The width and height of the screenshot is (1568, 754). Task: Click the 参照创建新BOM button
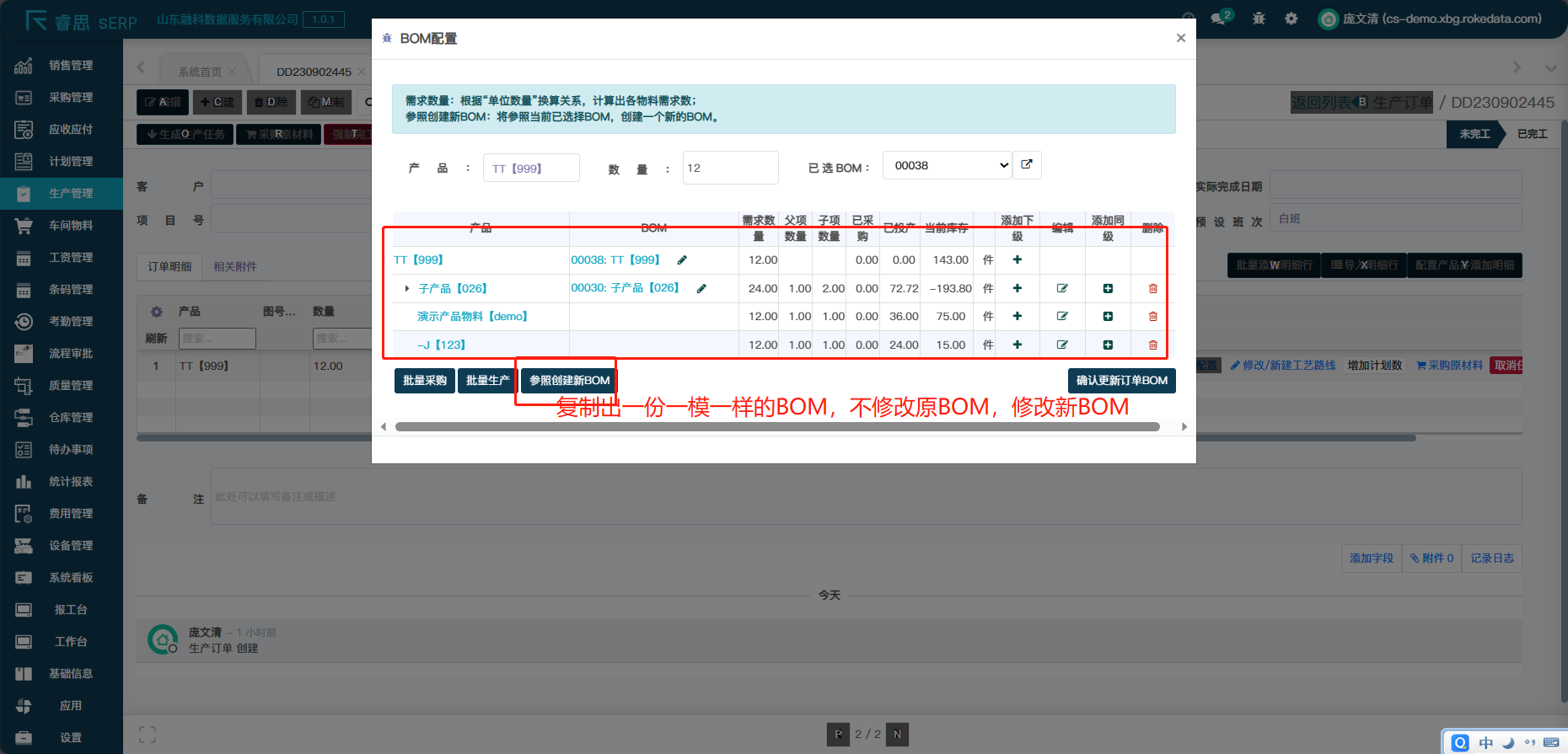click(x=569, y=381)
